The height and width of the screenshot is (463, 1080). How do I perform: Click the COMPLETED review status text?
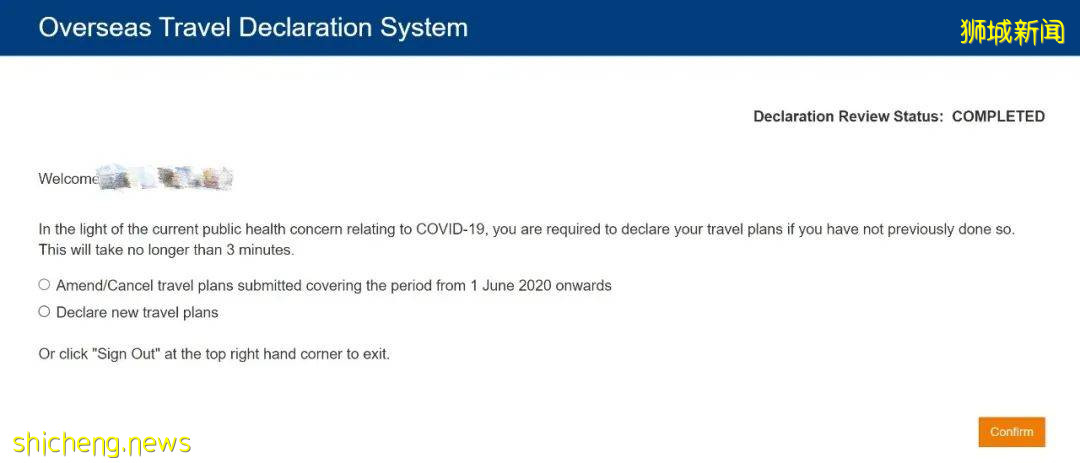[998, 116]
